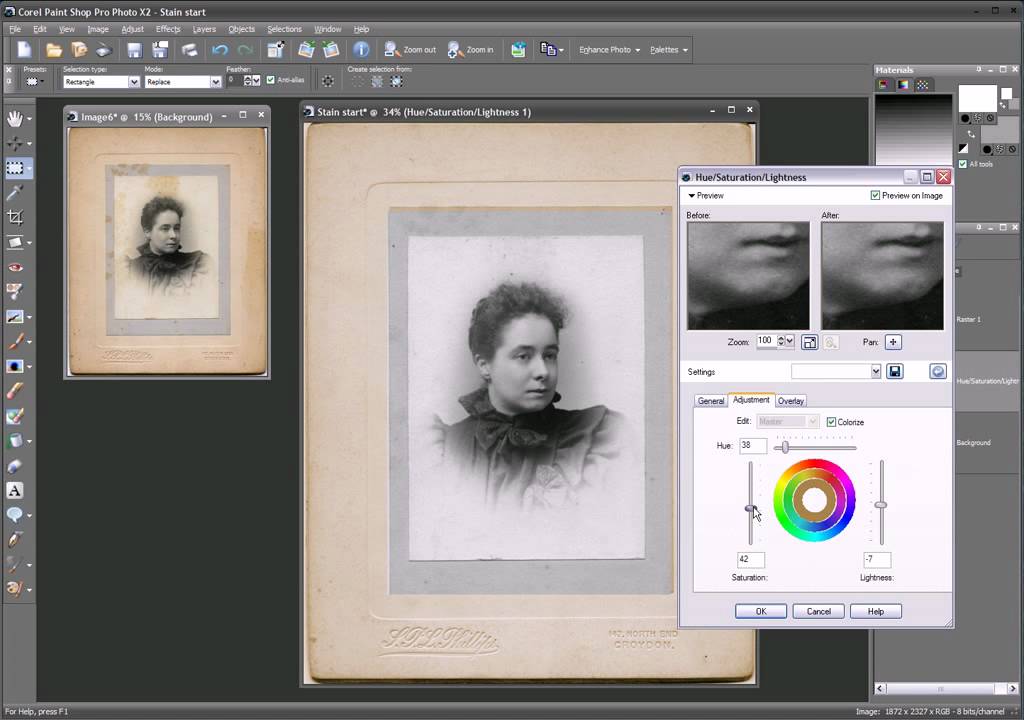Open the blue Image Information icon

point(361,50)
